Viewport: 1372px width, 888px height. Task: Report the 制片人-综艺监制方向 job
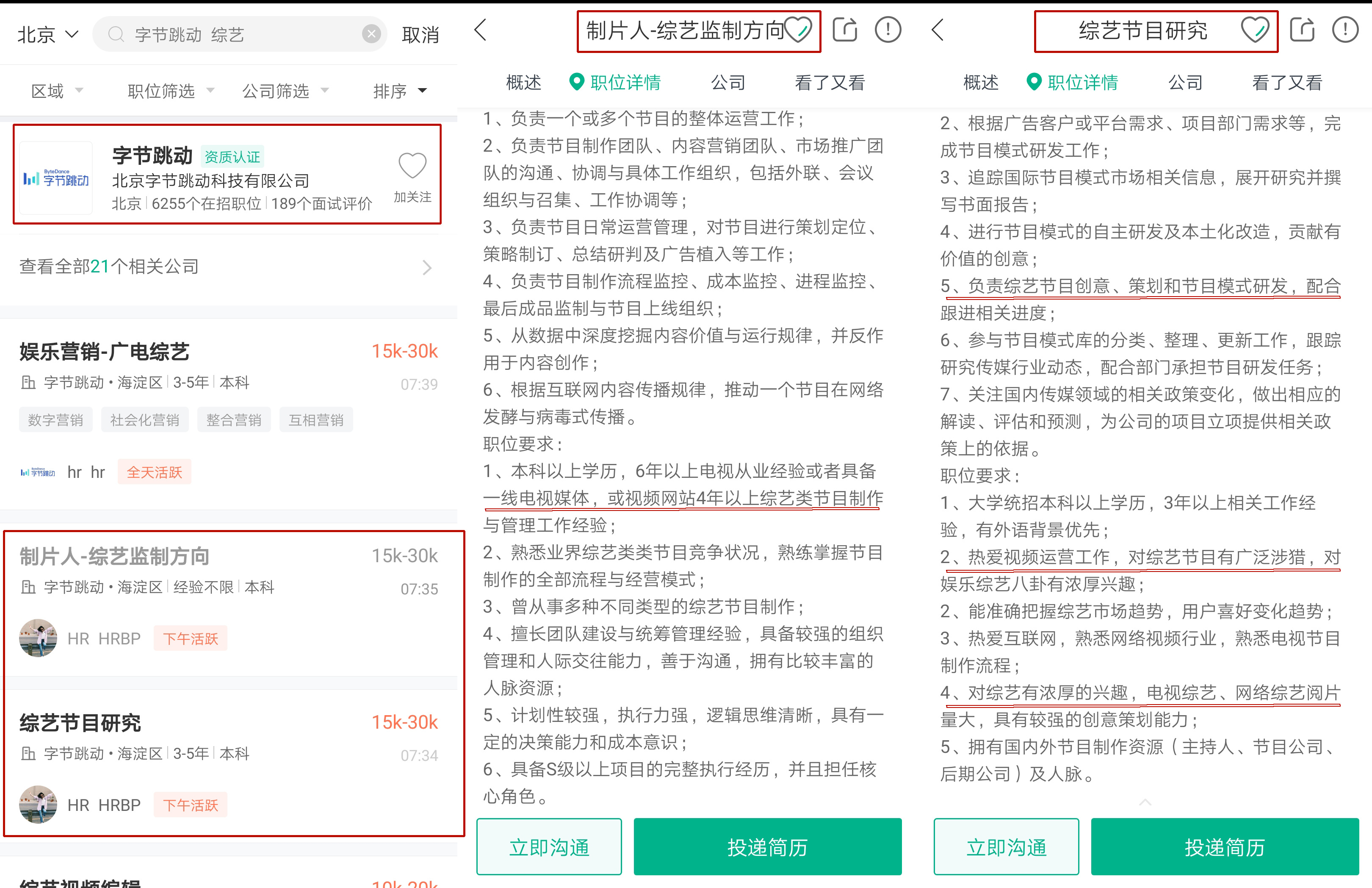click(888, 30)
